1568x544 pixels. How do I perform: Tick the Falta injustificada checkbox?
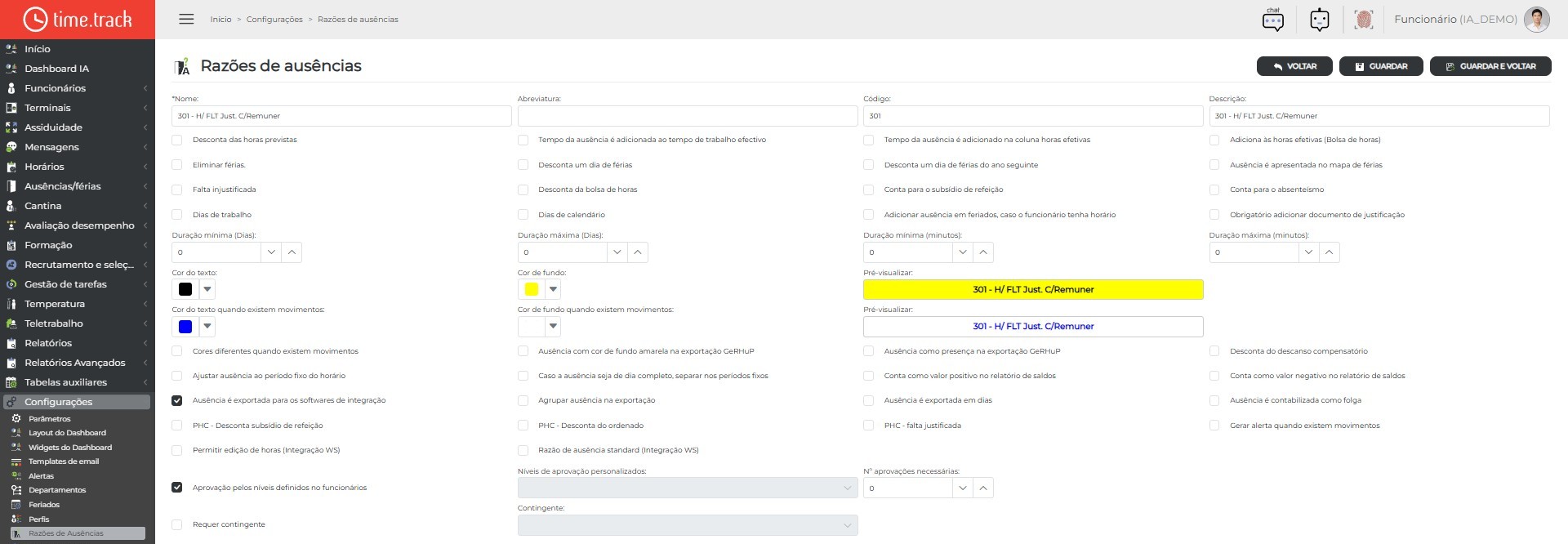click(177, 190)
